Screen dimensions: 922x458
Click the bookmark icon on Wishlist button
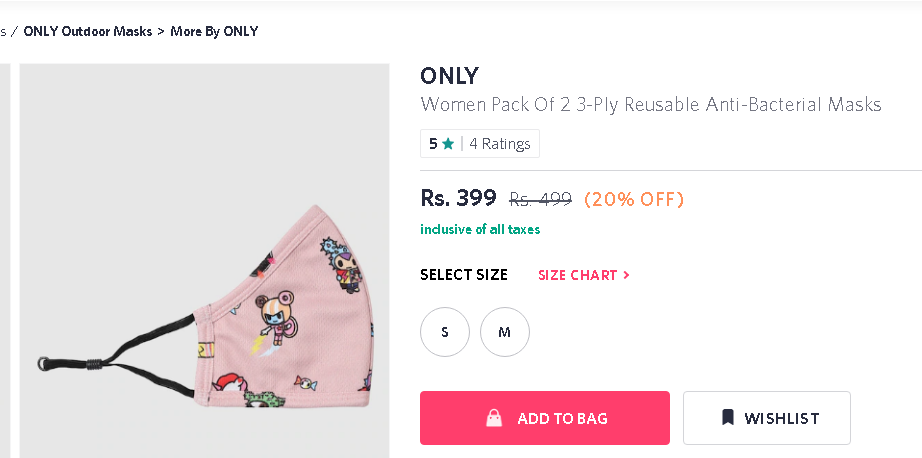[728, 418]
